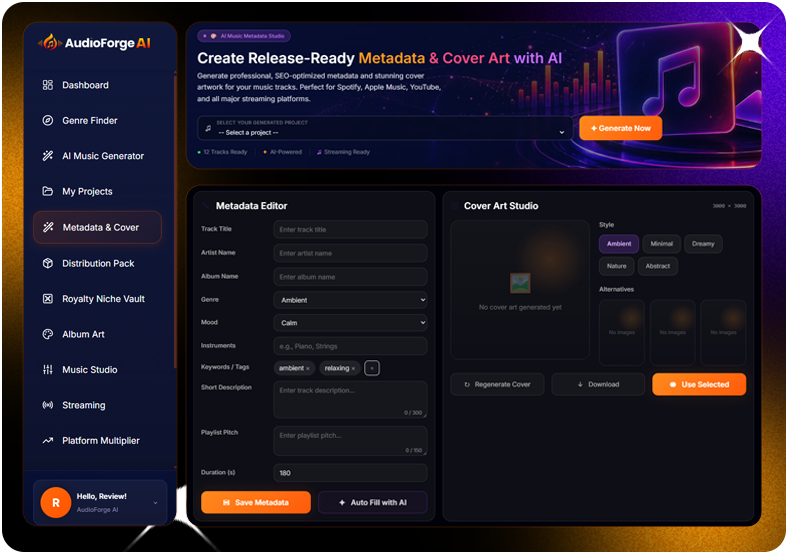Click the Streaming broadcast icon
Viewport: 788px width, 554px height.
(48, 405)
